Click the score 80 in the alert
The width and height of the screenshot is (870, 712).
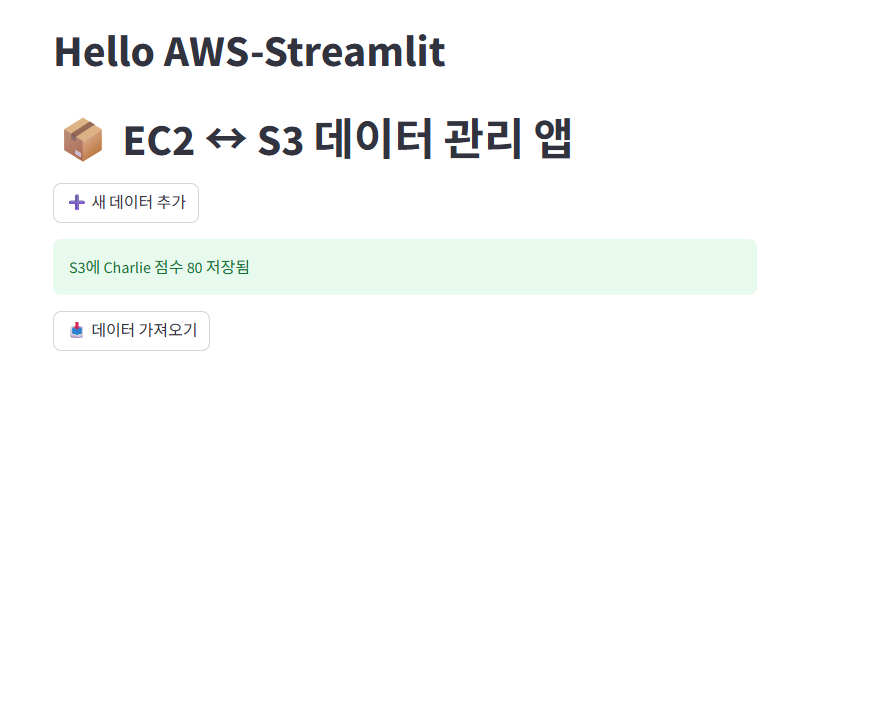[194, 268]
